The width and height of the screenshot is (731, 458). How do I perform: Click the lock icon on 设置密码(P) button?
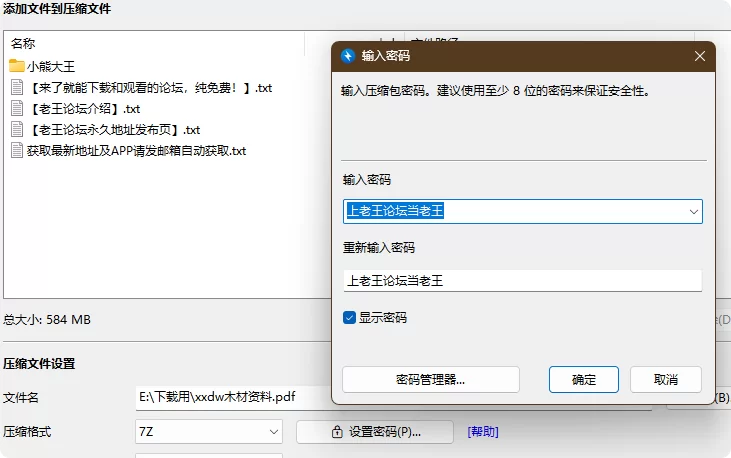[x=337, y=432]
